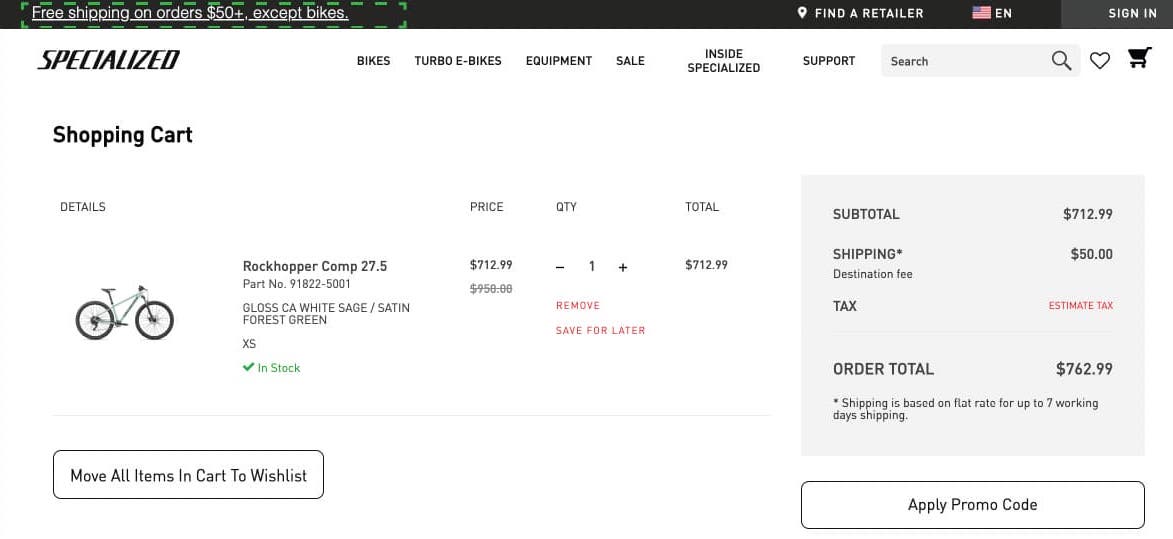
Task: Click the Find a Retailer pin
Action: 802,13
